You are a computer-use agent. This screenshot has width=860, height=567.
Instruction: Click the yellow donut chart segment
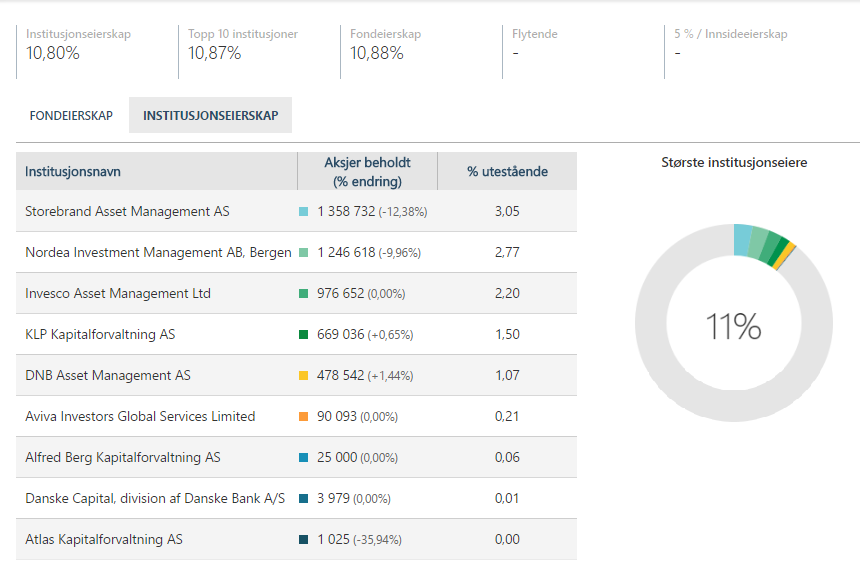coord(784,256)
